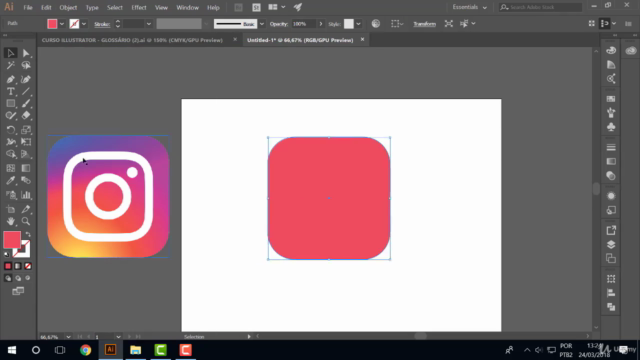The height and width of the screenshot is (360, 640).
Task: Select the Column Graph tool
Action: 26,195
